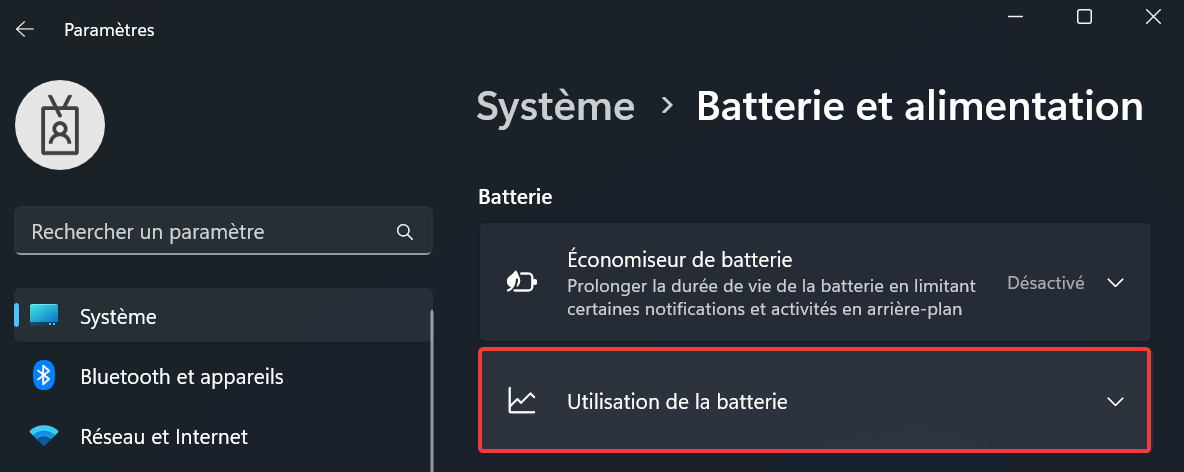Image resolution: width=1184 pixels, height=472 pixels.
Task: Go to Système via the breadcrumb
Action: [x=556, y=106]
